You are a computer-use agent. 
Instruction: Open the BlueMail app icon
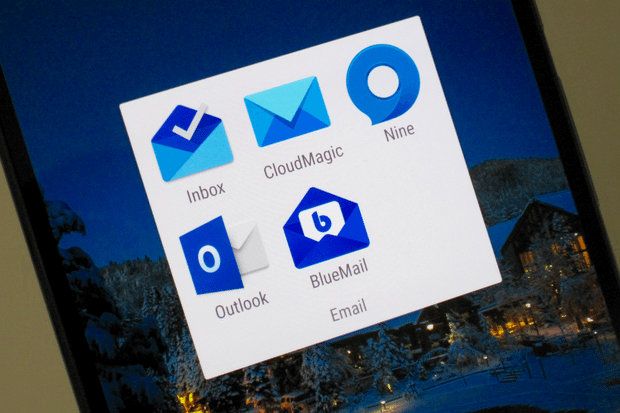point(327,228)
